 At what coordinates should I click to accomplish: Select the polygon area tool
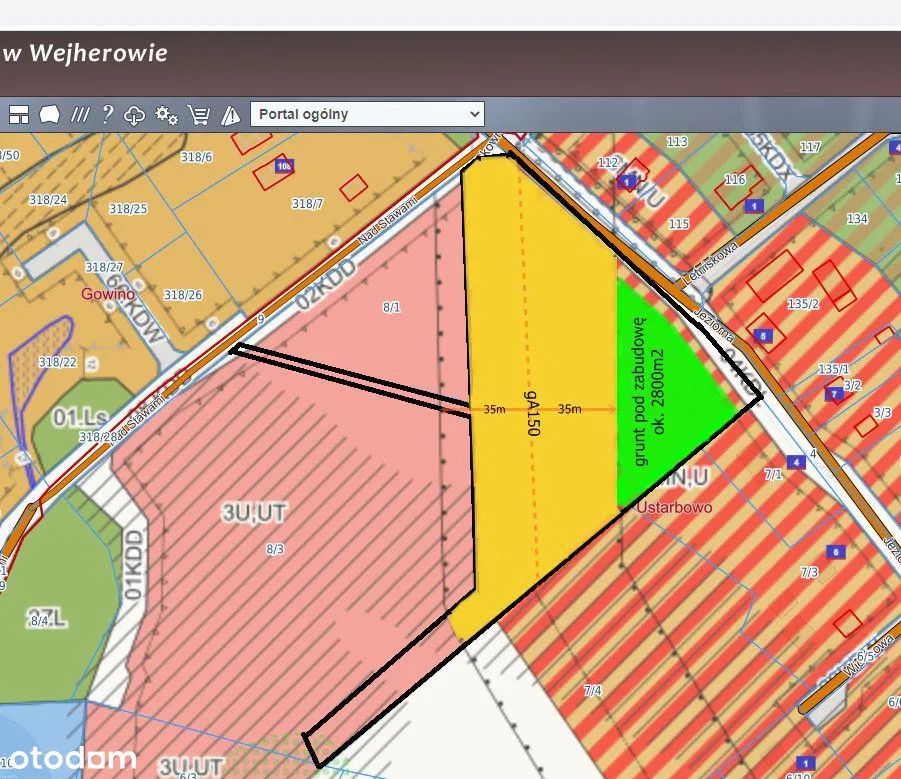tap(48, 115)
